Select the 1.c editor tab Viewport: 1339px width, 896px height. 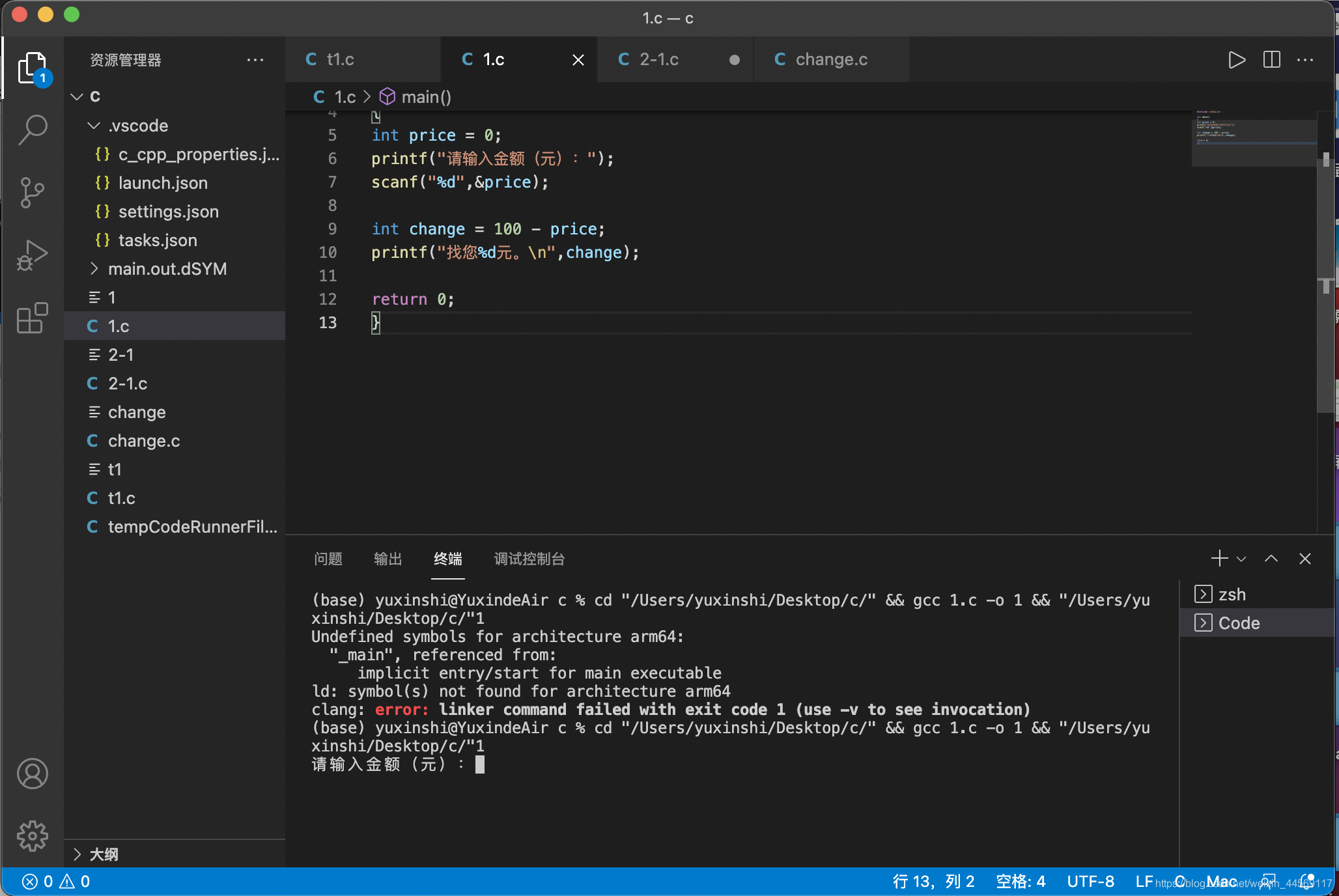pyautogui.click(x=518, y=59)
